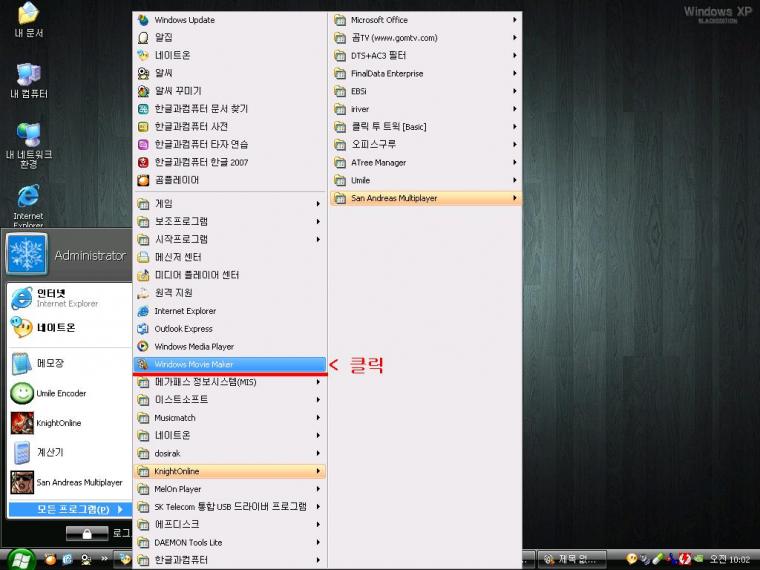This screenshot has height=570, width=760.
Task: Expand the DAEMON Tools Lite folder
Action: 229,542
